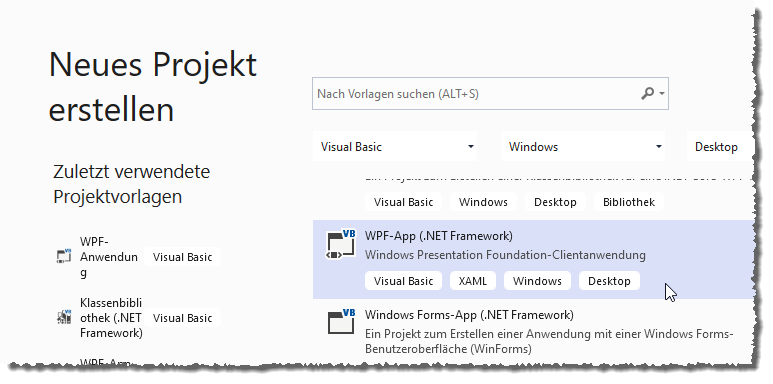This screenshot has width=773, height=384.
Task: Click the Windows tag of WPF-App
Action: click(537, 281)
